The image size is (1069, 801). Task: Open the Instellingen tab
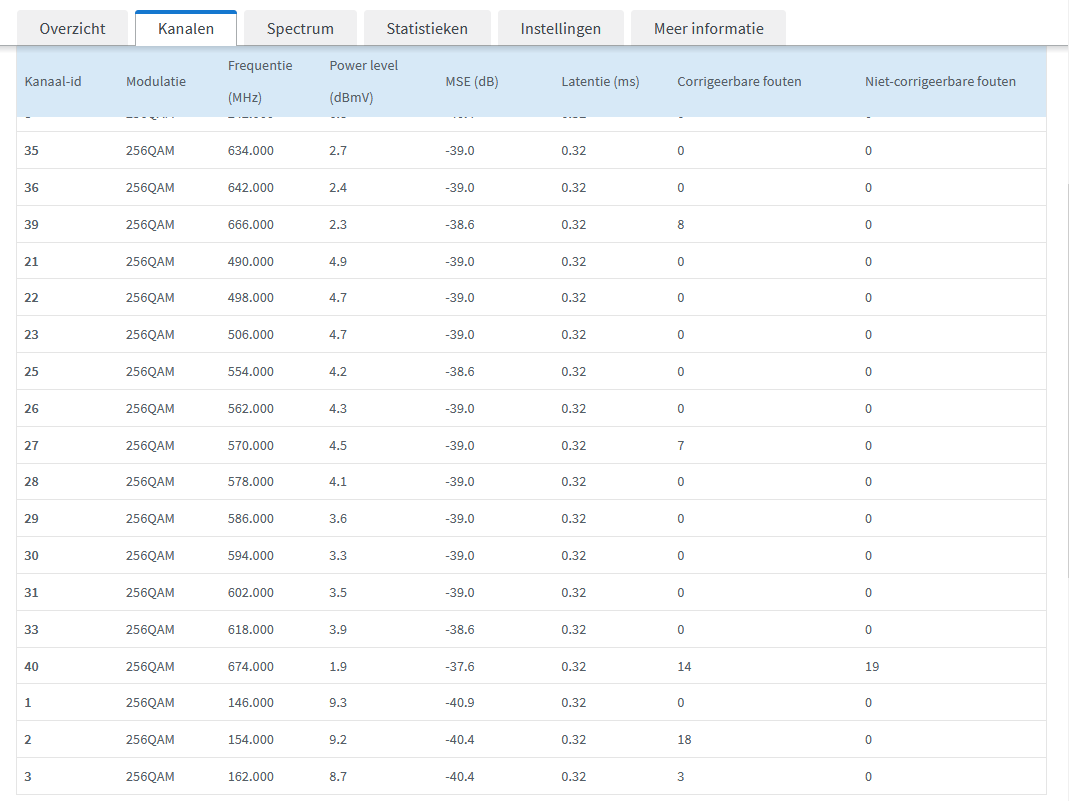560,28
